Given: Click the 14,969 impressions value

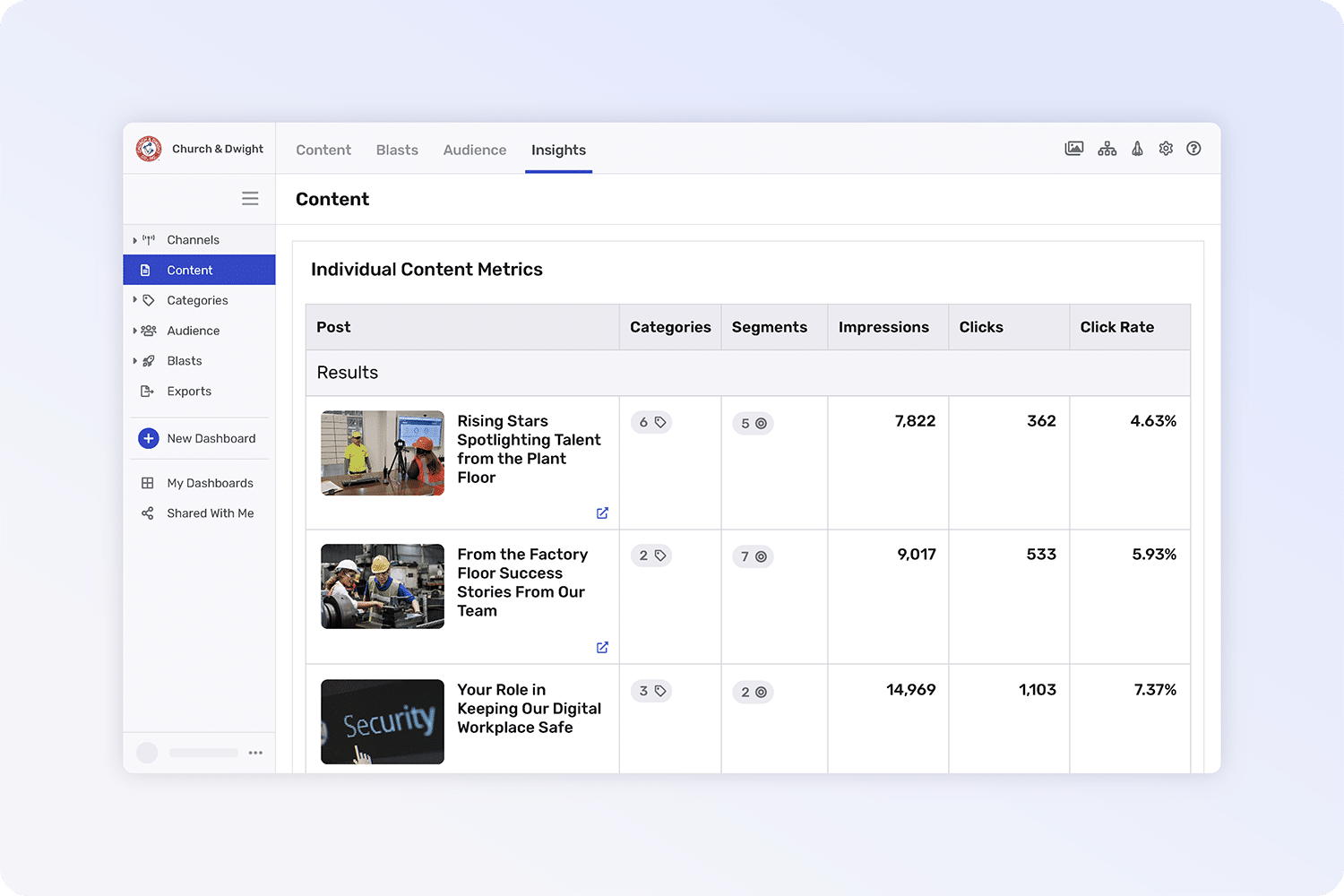Looking at the screenshot, I should [911, 690].
